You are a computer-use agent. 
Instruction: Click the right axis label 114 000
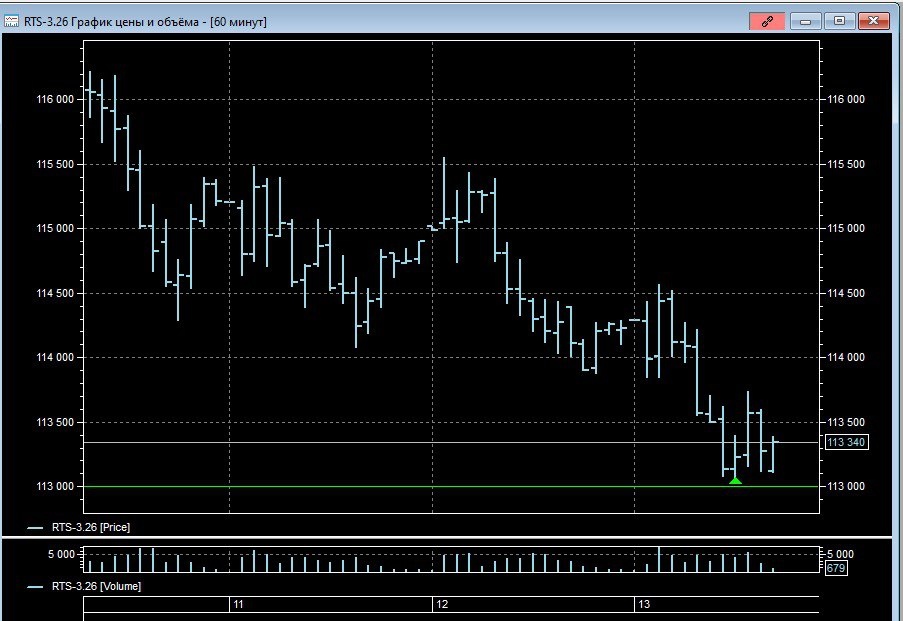pos(846,357)
